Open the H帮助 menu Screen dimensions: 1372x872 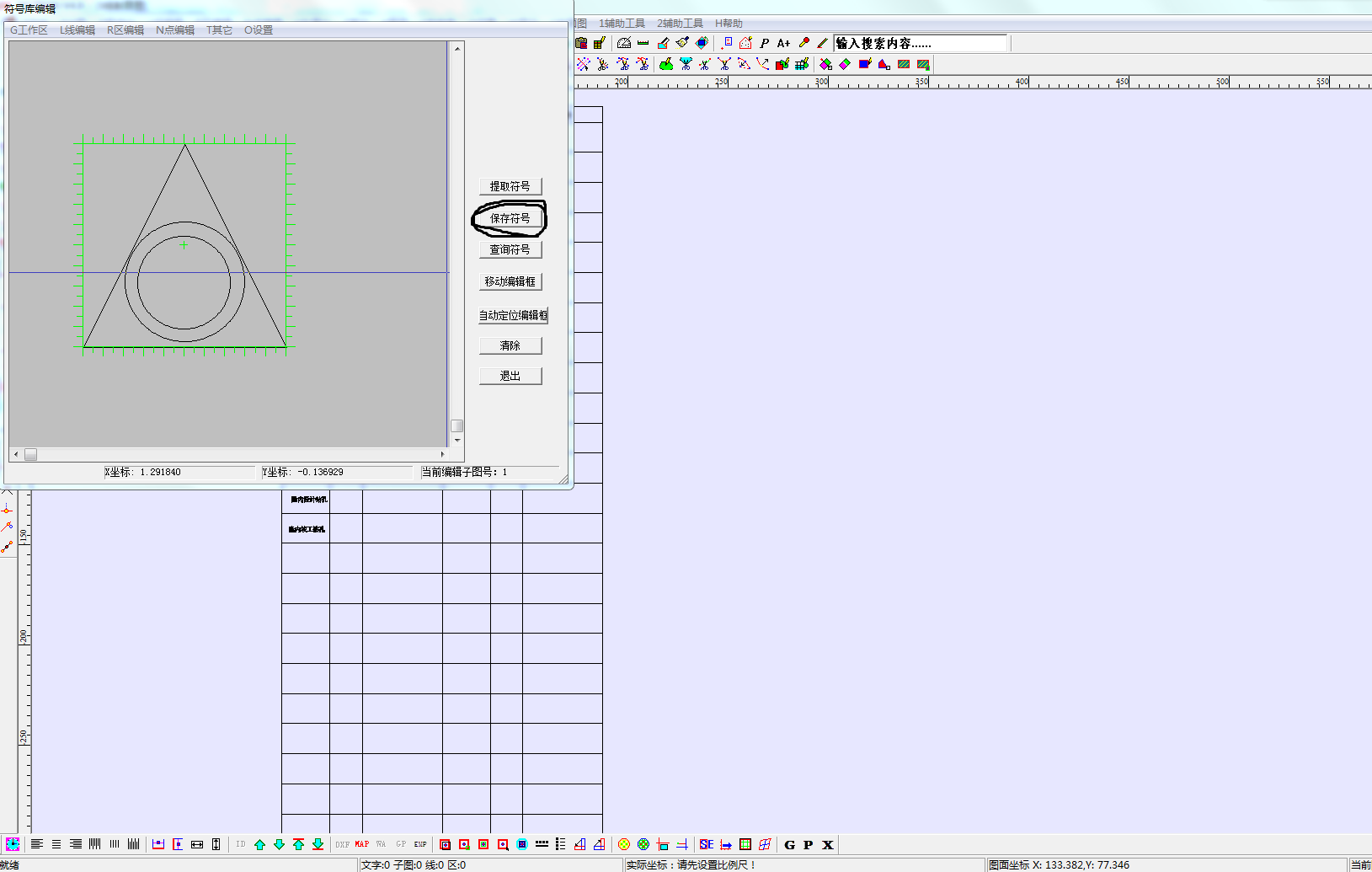(729, 24)
